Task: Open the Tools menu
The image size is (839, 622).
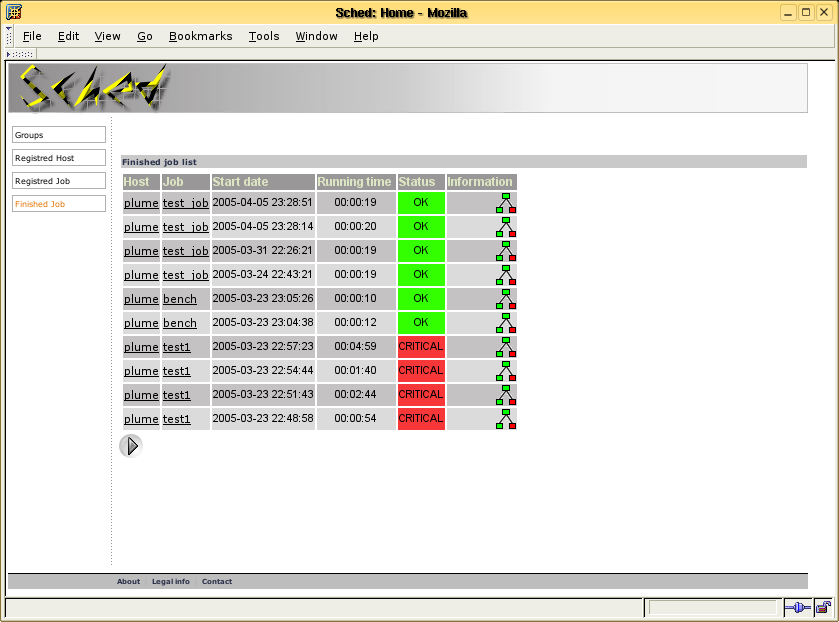Action: tap(264, 36)
